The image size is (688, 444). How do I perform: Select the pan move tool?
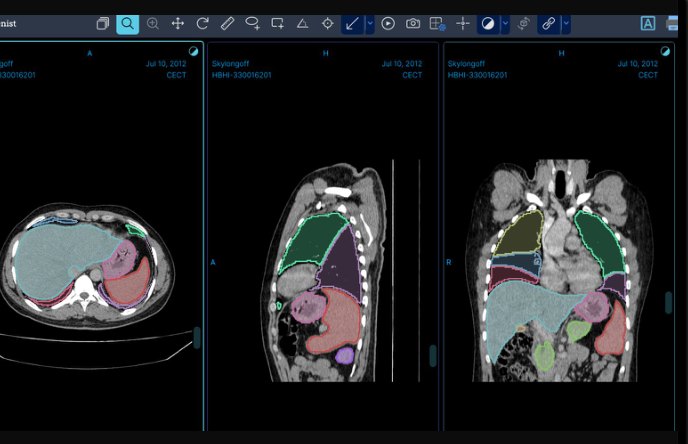point(178,24)
